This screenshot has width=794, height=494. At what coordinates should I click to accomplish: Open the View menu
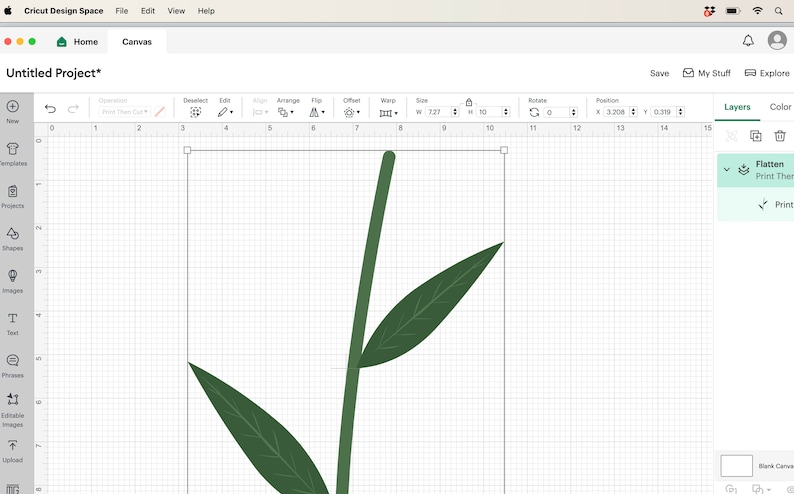[x=176, y=11]
